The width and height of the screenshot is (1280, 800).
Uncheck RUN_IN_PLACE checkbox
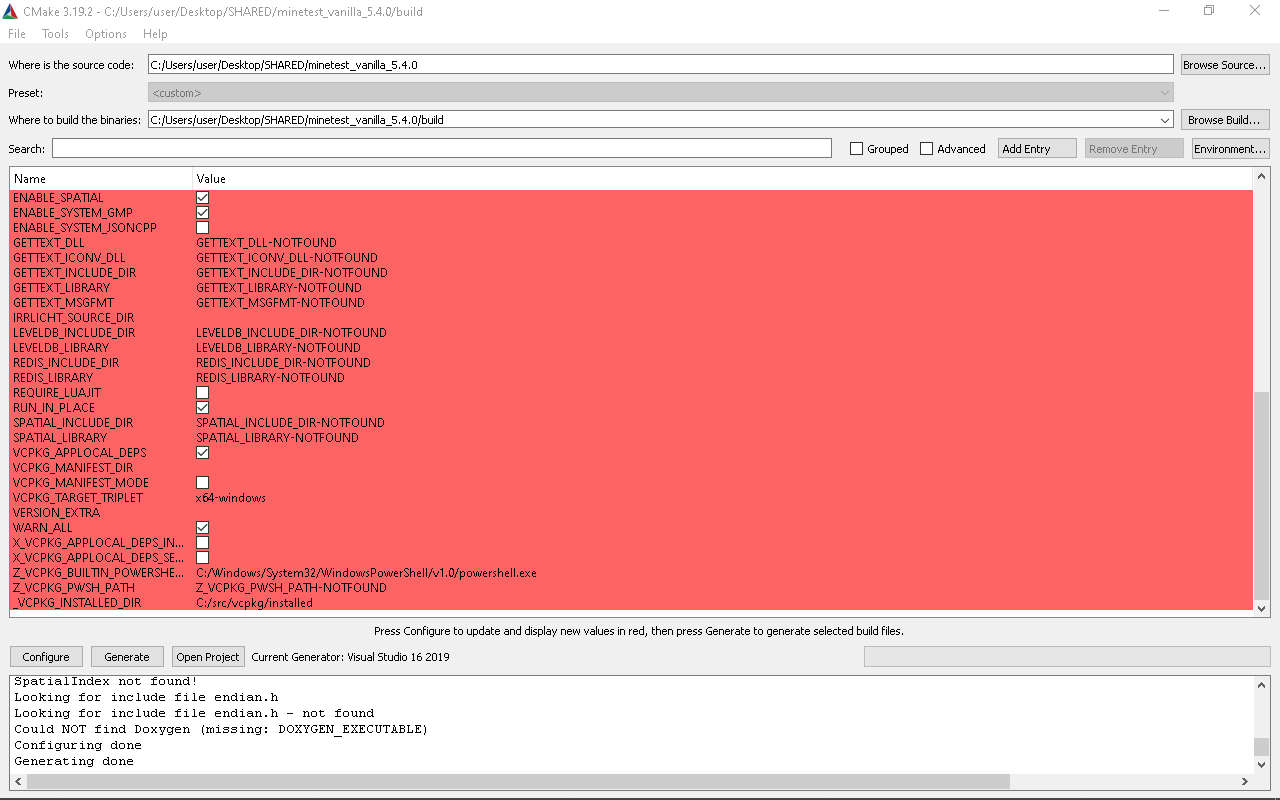pos(202,408)
